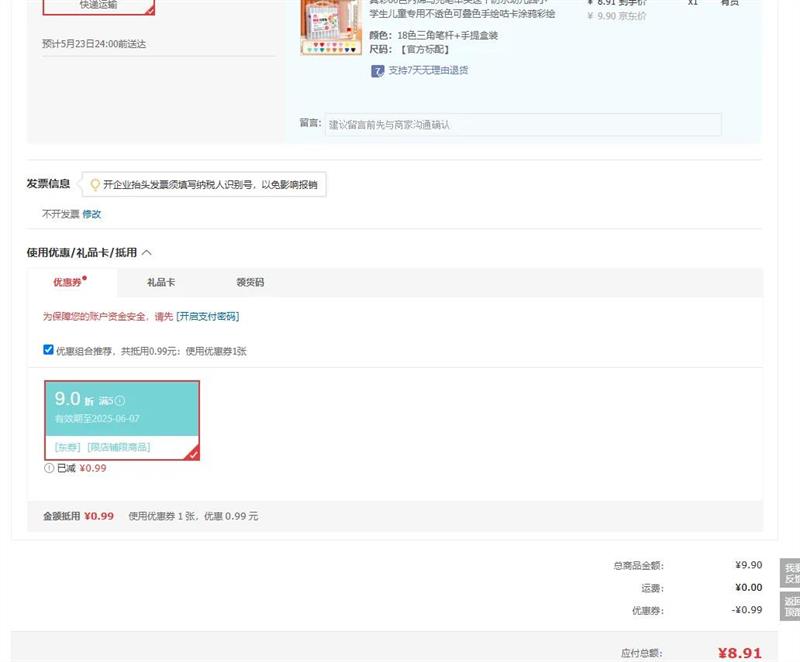Image resolution: width=800 pixels, height=662 pixels.
Task: Switch to the 礼品卡 tab
Action: pyautogui.click(x=161, y=283)
